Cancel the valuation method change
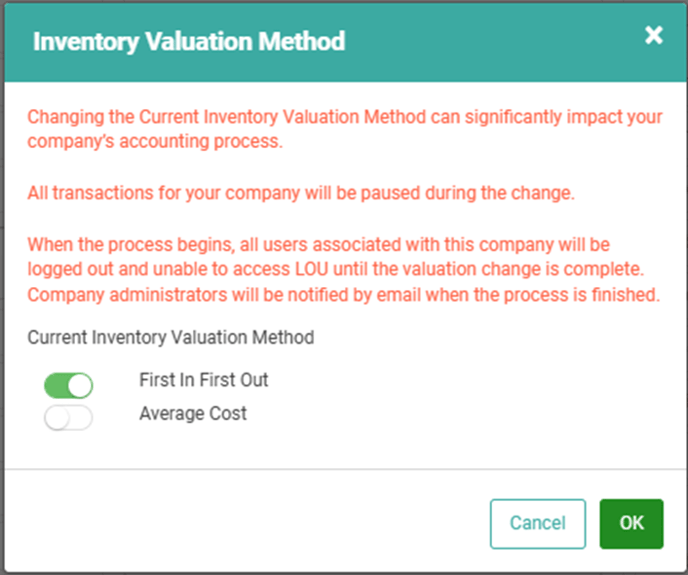Screen dimensions: 688x575 tap(538, 524)
